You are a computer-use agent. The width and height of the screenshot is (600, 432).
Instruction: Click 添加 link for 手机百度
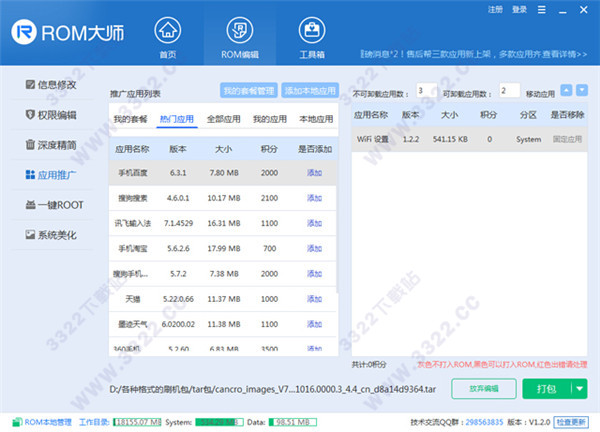[x=314, y=173]
